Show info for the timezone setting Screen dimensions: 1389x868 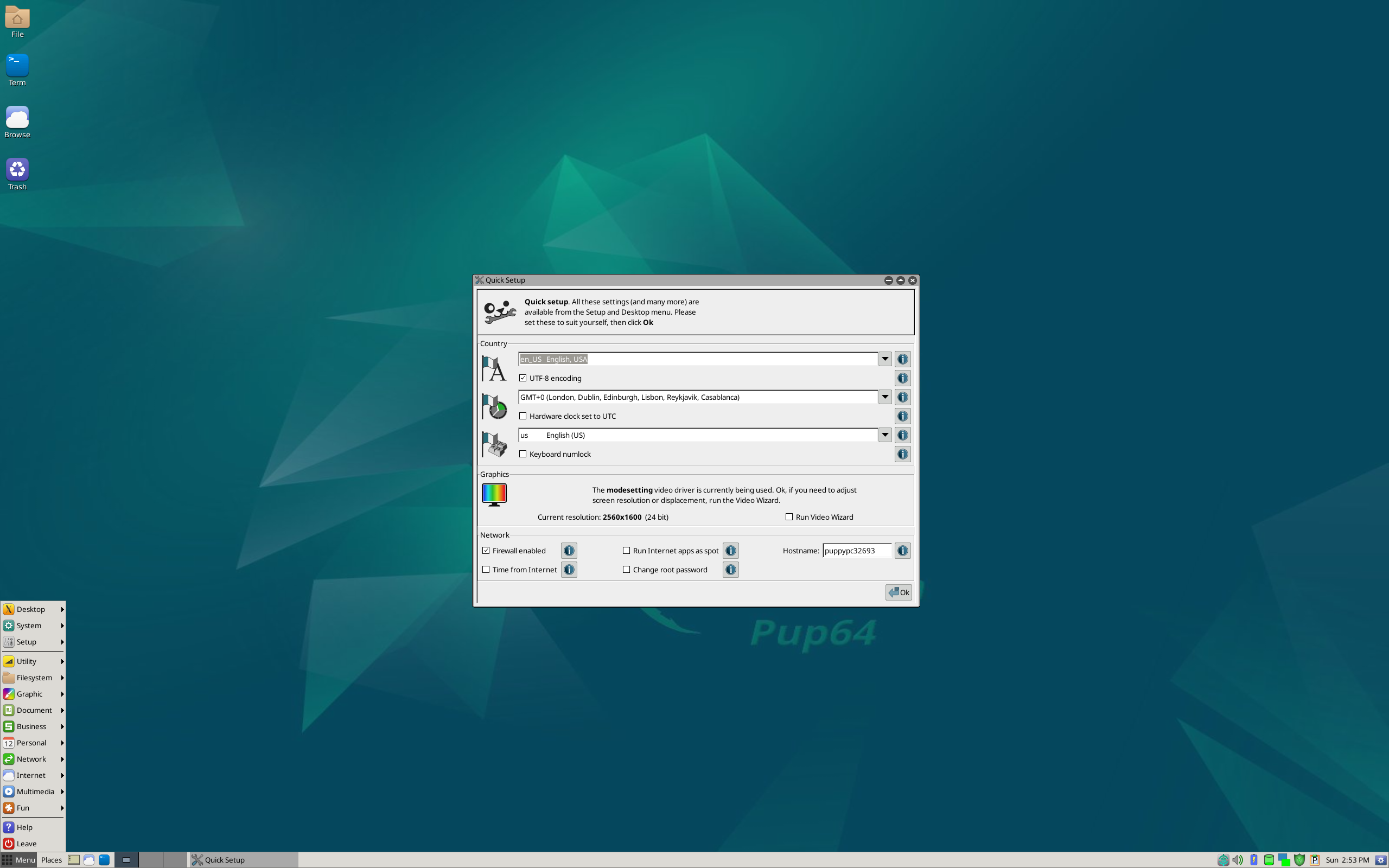pyautogui.click(x=902, y=397)
